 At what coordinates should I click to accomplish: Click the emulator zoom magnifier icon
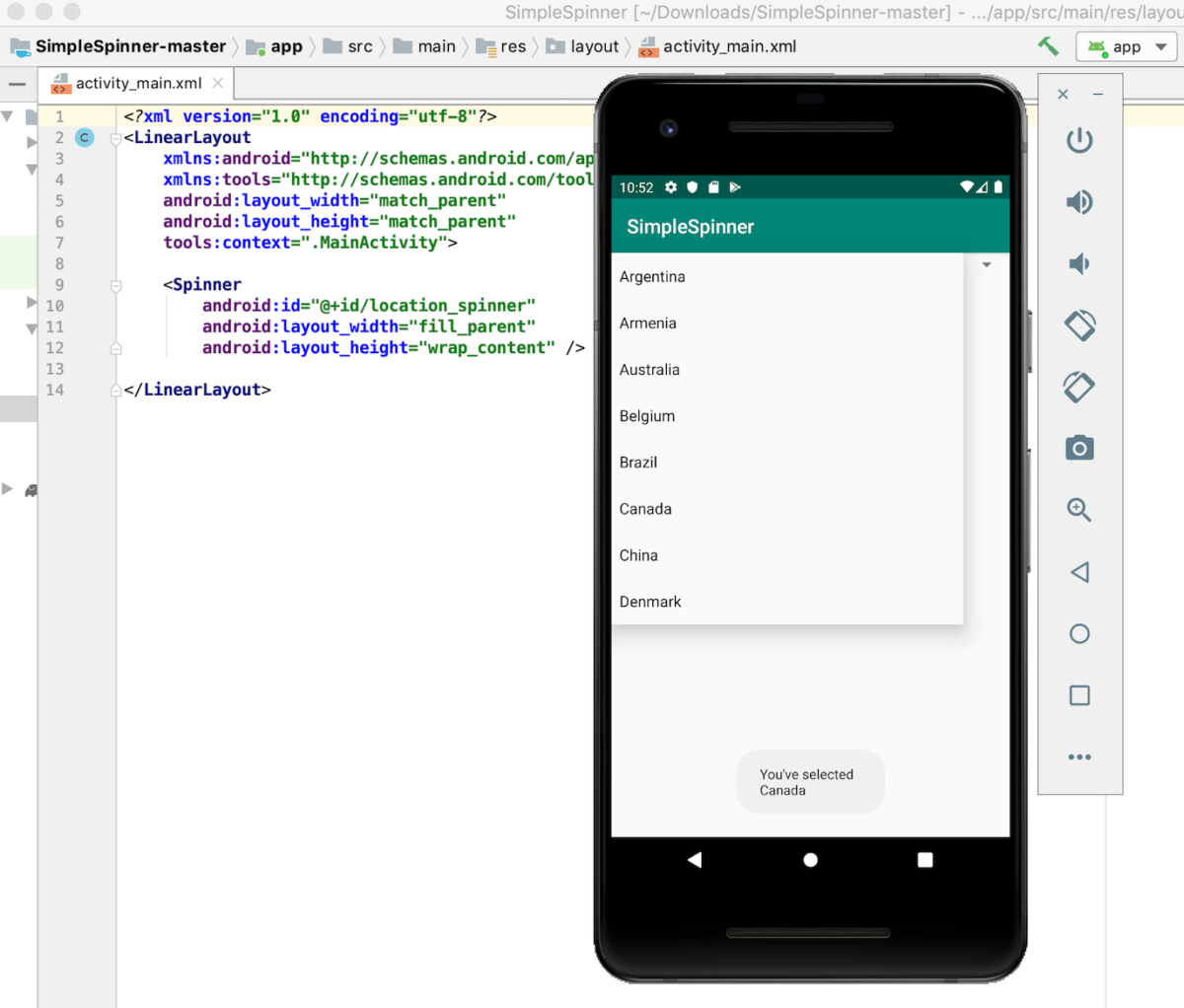click(x=1079, y=510)
